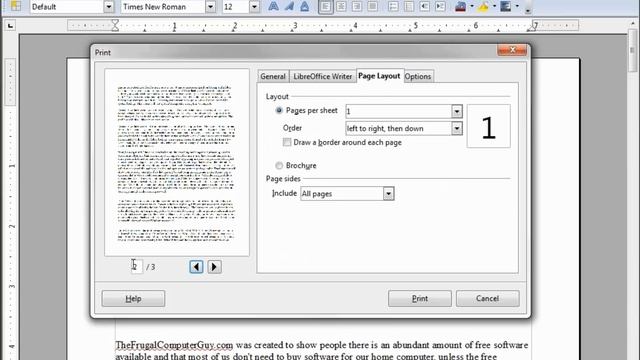Screen dimensions: 640x360
Task: Expand the Highlighting dropdown arrow
Action: pyautogui.click(x=494, y=7)
